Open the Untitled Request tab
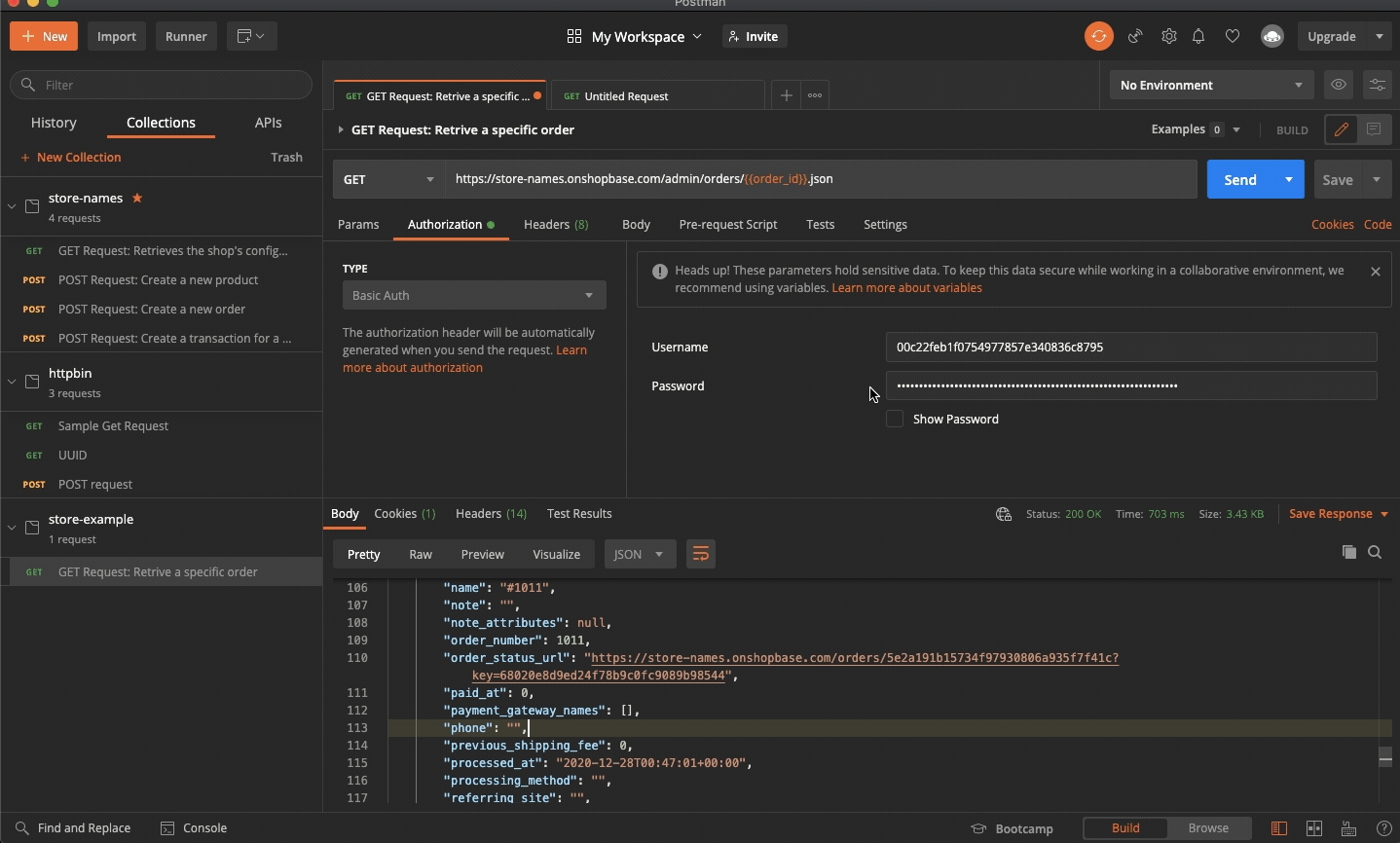The image size is (1400, 843). click(657, 95)
